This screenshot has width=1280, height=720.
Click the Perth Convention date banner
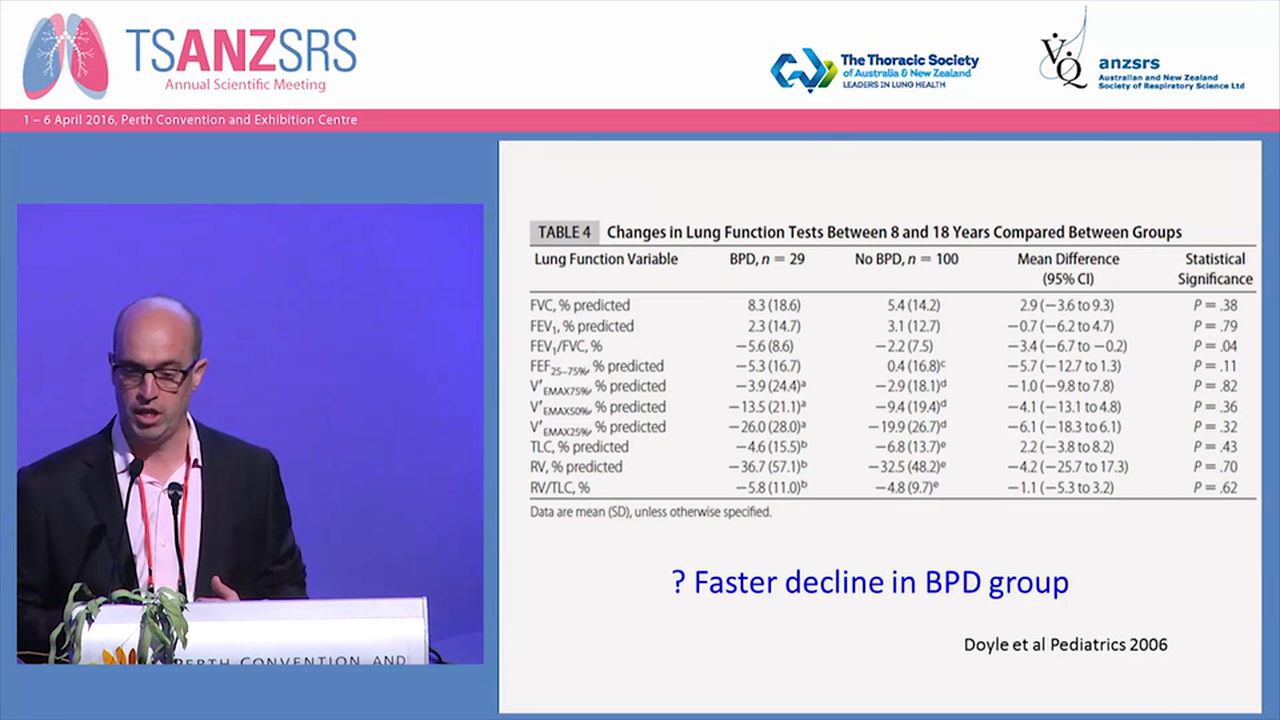click(x=190, y=119)
